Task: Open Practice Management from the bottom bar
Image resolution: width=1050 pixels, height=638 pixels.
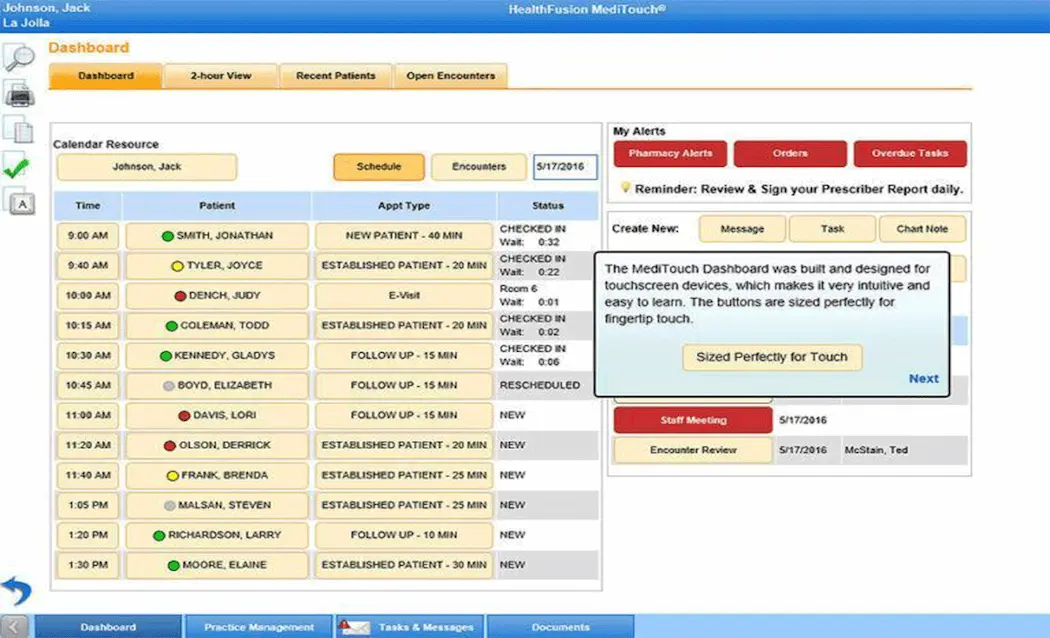Action: [258, 626]
